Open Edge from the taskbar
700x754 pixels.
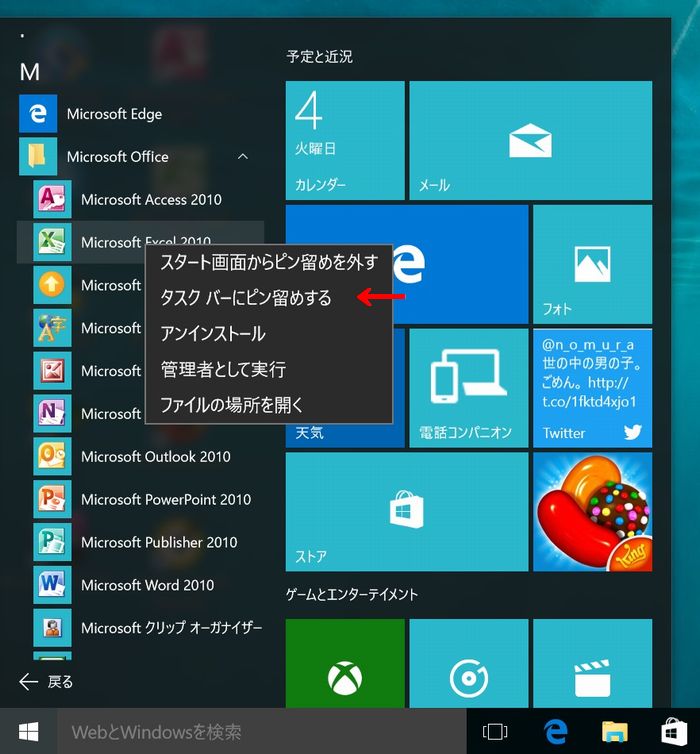pyautogui.click(x=555, y=731)
